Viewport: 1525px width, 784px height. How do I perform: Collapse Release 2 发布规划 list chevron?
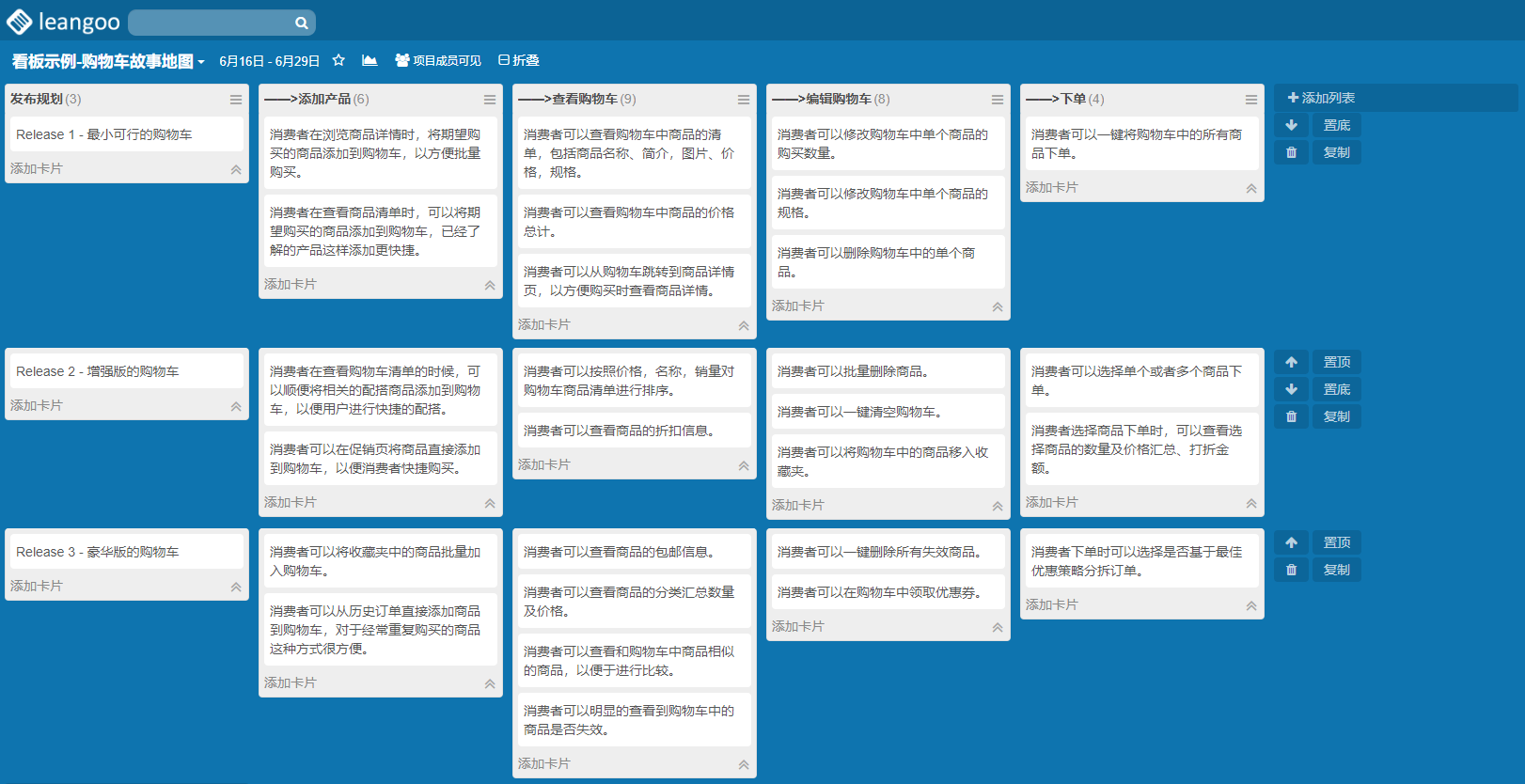[x=236, y=406]
